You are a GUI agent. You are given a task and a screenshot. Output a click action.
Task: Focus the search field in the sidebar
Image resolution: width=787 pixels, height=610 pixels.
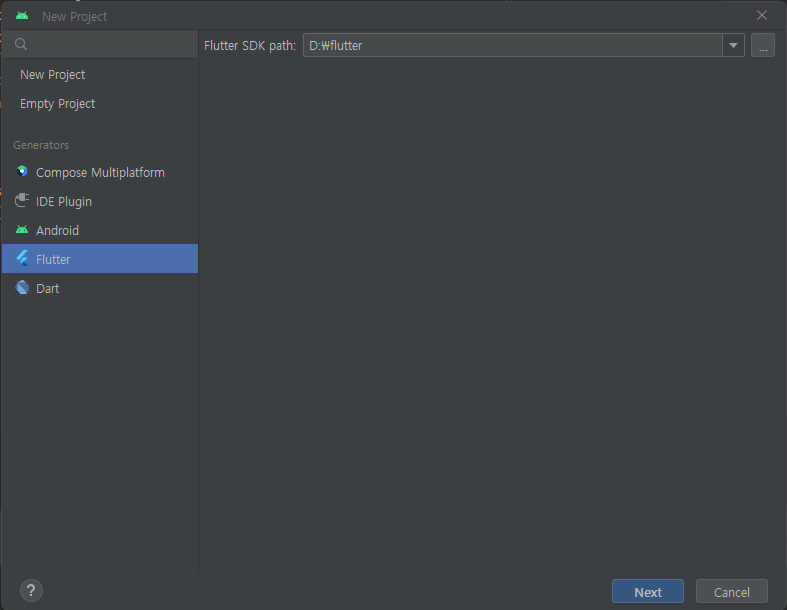[100, 44]
